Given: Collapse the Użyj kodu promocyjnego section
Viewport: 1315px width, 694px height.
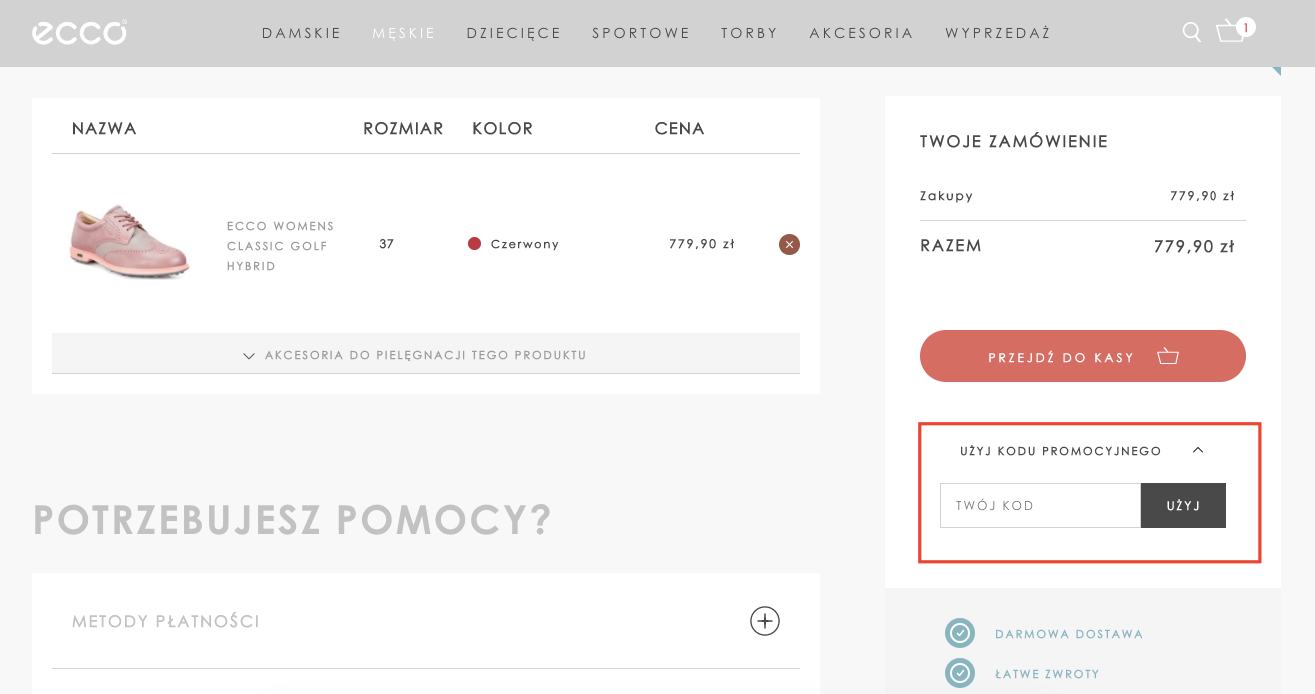Looking at the screenshot, I should pyautogui.click(x=1082, y=451).
